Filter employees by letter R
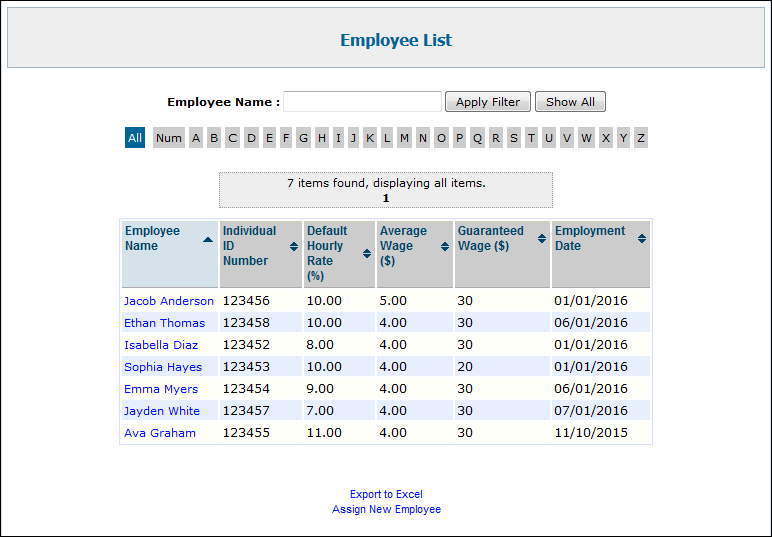772x537 pixels. click(x=496, y=138)
